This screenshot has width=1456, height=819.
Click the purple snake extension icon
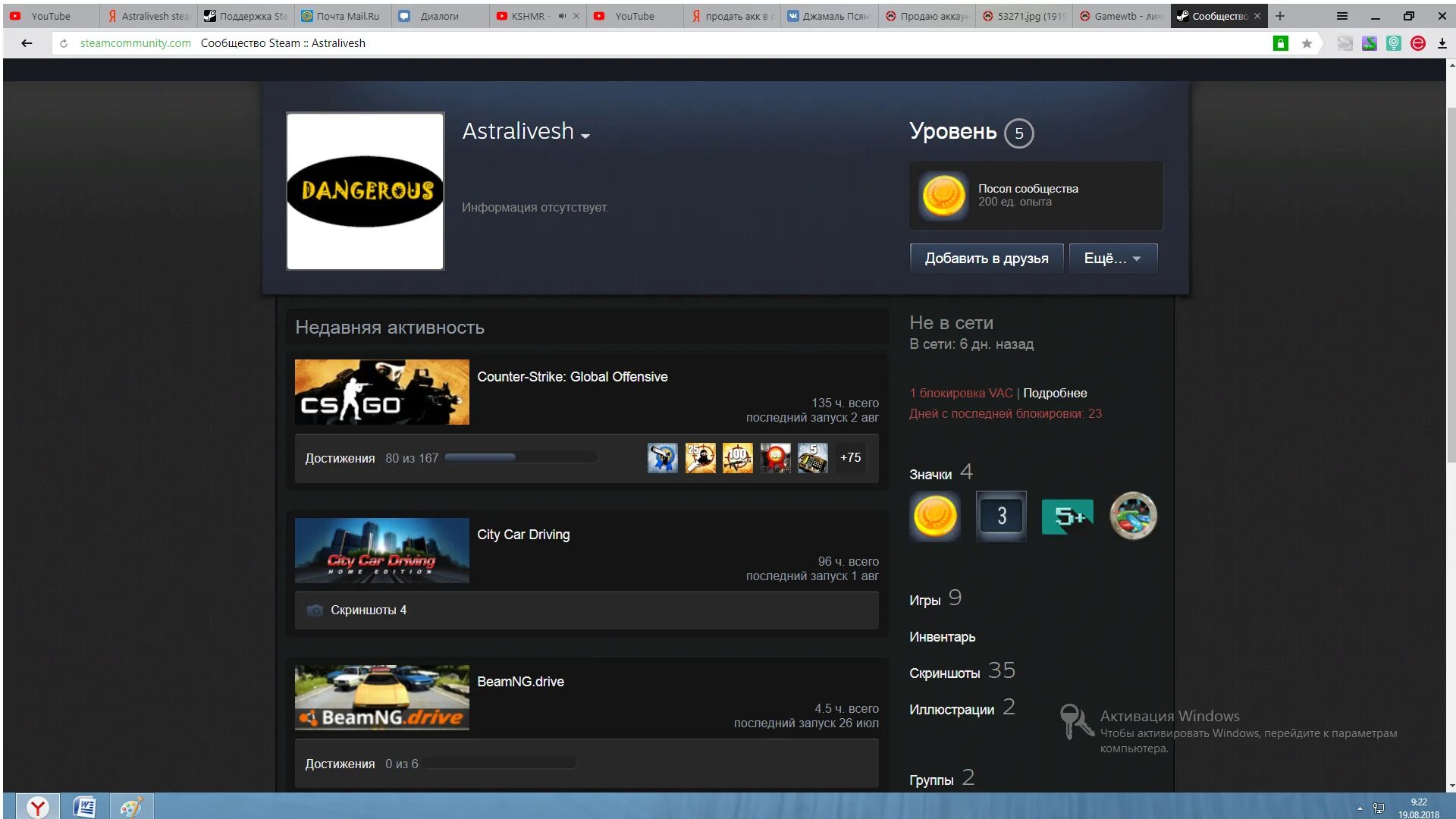pos(1370,43)
